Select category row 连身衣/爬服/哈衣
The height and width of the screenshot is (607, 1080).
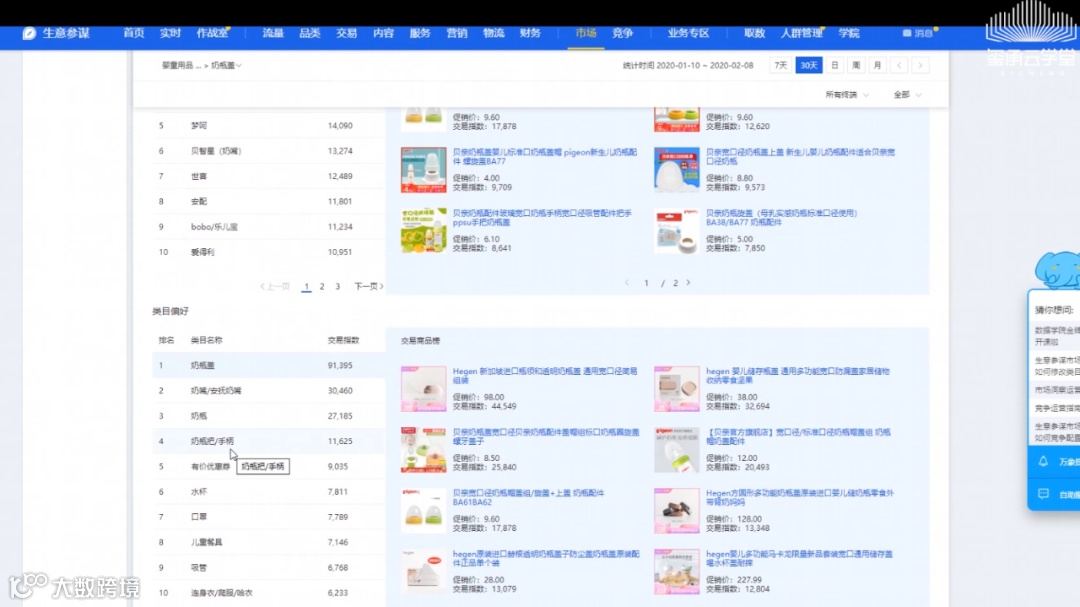[x=269, y=593]
